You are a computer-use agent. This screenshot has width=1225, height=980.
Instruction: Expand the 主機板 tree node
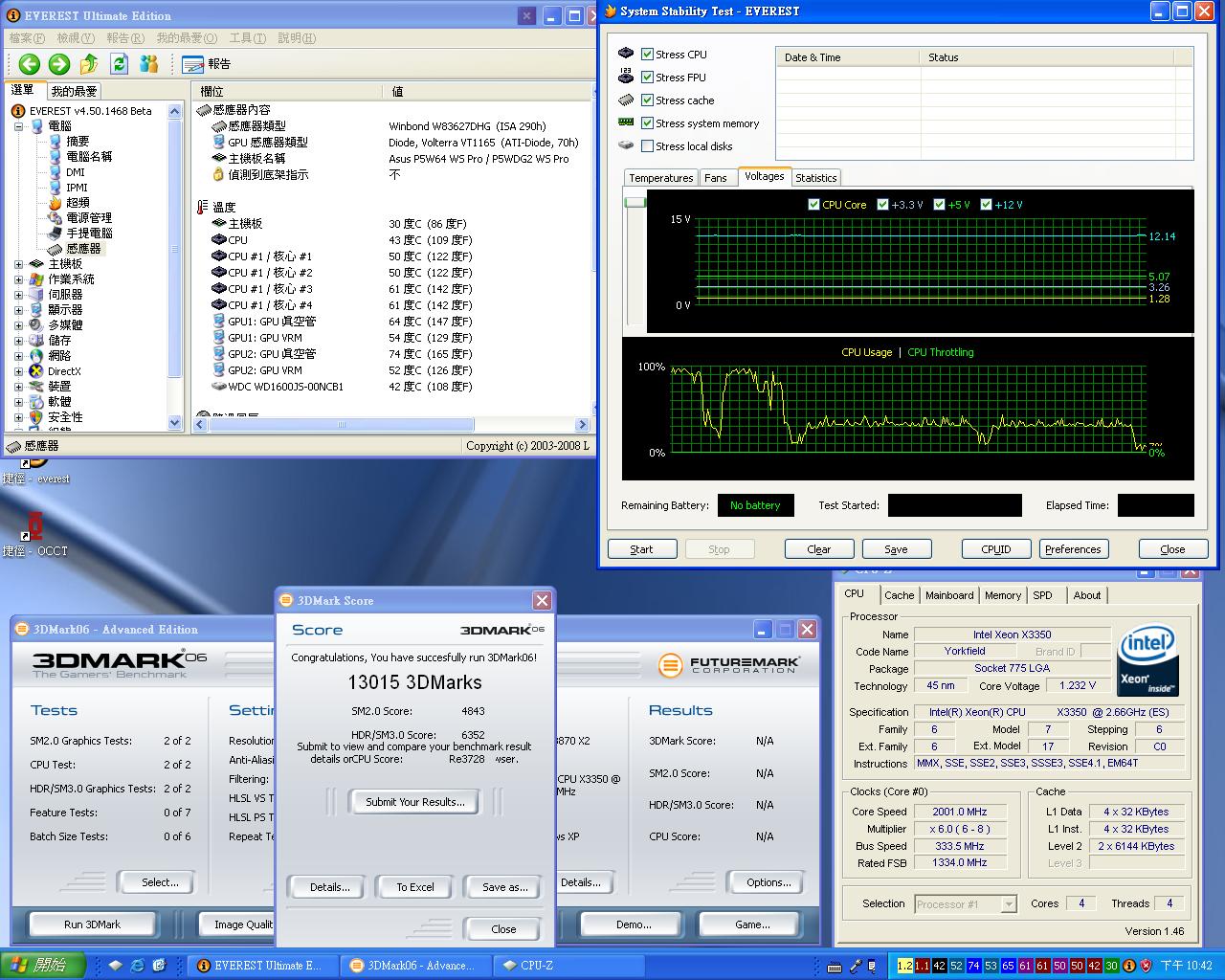pyautogui.click(x=18, y=264)
